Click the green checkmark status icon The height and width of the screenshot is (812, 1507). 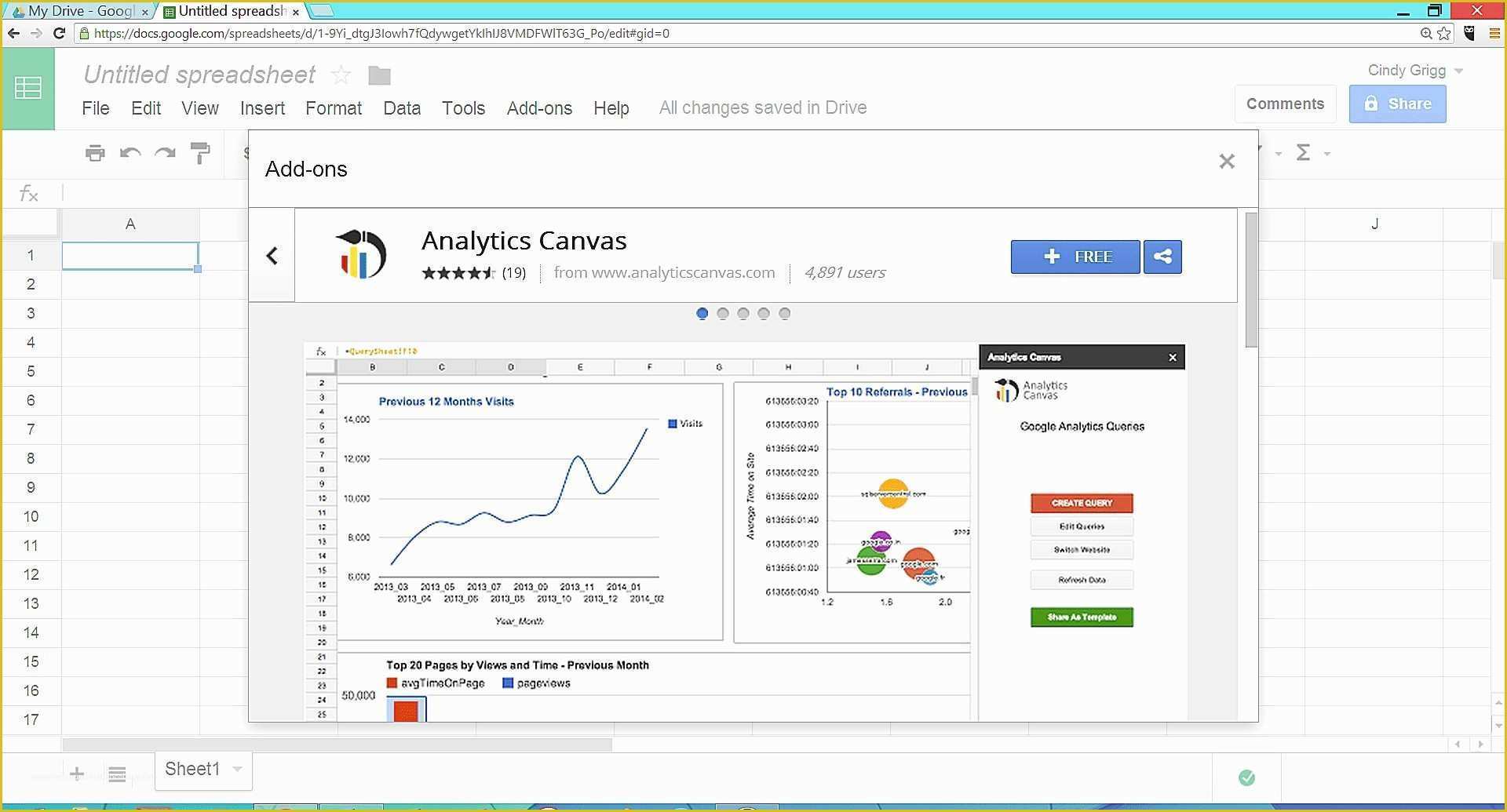tap(1246, 777)
